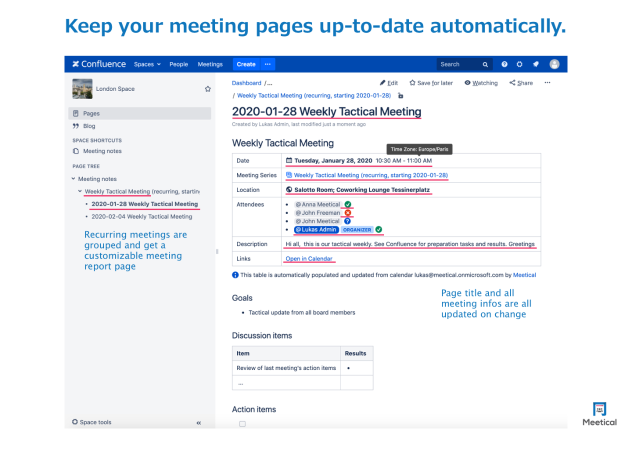Click the Share button
This screenshot has width=632, height=450.
[521, 83]
